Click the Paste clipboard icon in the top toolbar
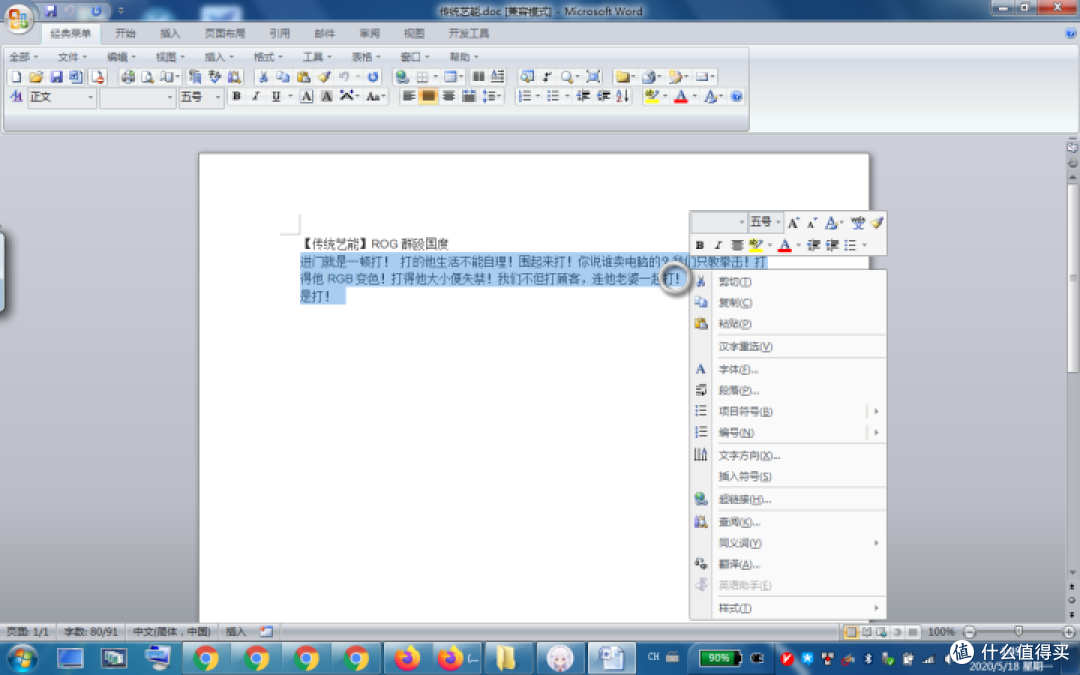This screenshot has width=1080, height=675. pyautogui.click(x=303, y=76)
